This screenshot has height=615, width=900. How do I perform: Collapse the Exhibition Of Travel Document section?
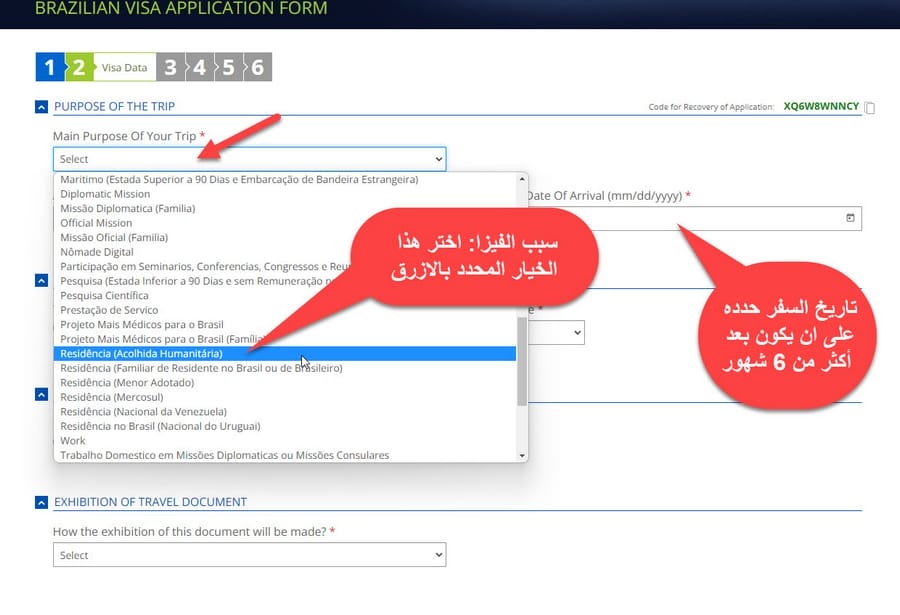[41, 502]
